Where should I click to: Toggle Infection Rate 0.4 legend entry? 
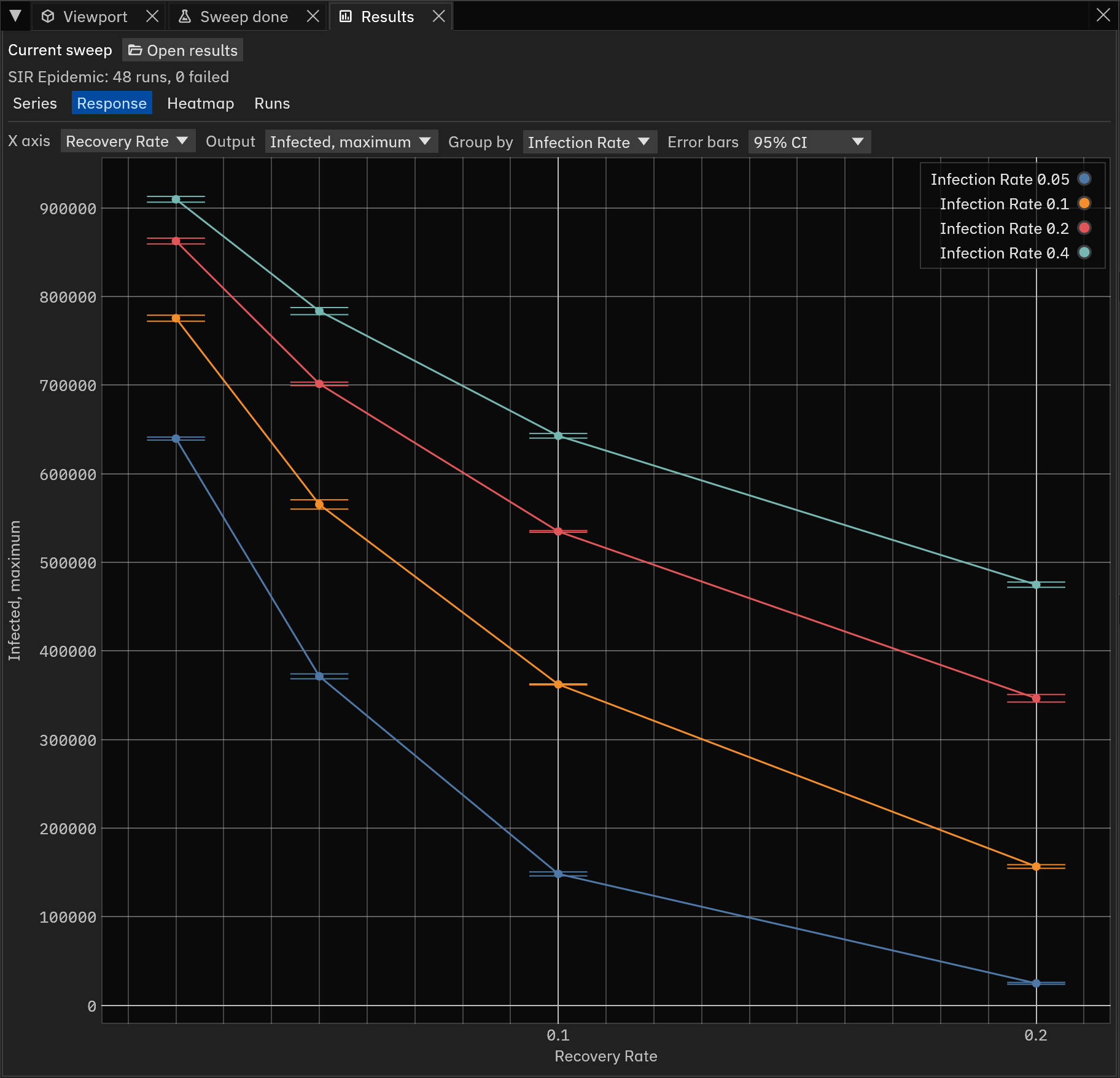pos(1015,253)
